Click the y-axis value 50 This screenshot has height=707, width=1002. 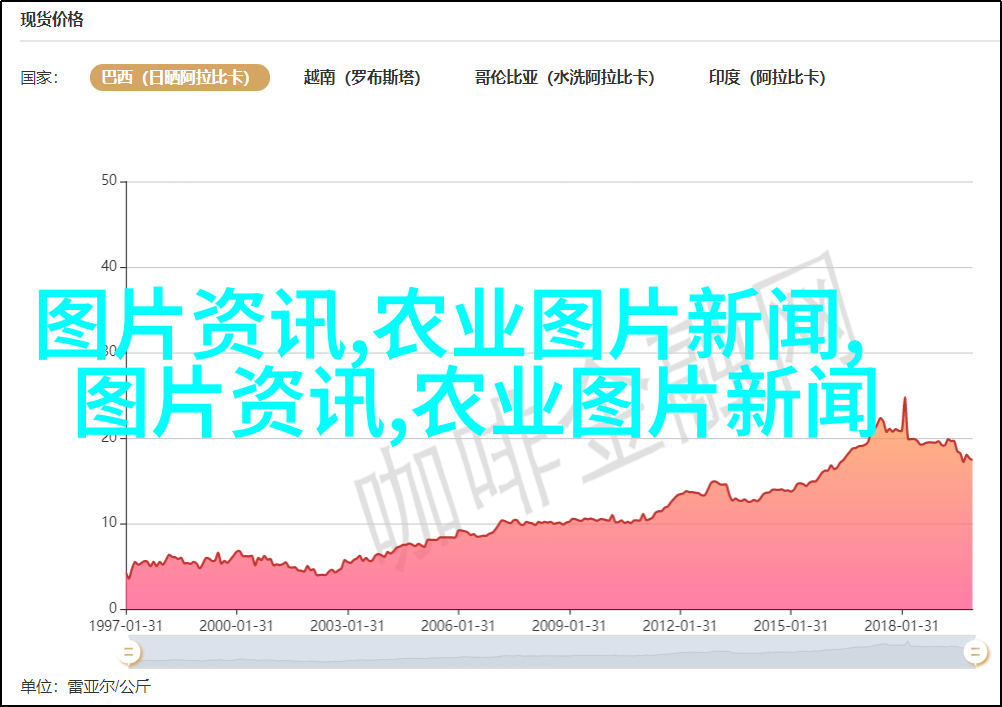click(x=109, y=181)
